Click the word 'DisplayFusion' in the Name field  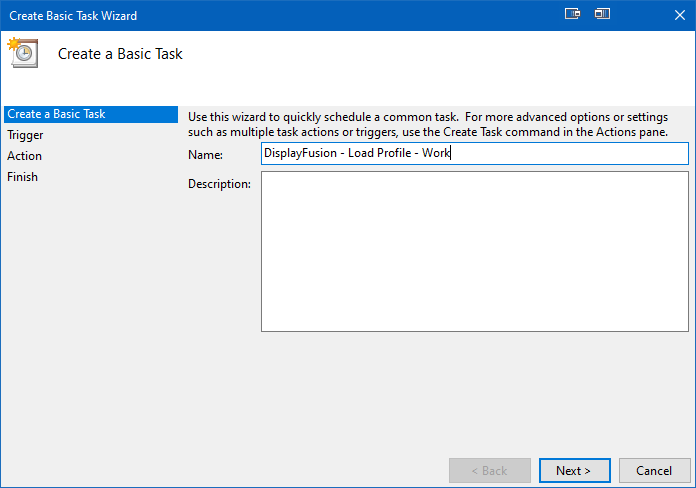tap(300, 153)
